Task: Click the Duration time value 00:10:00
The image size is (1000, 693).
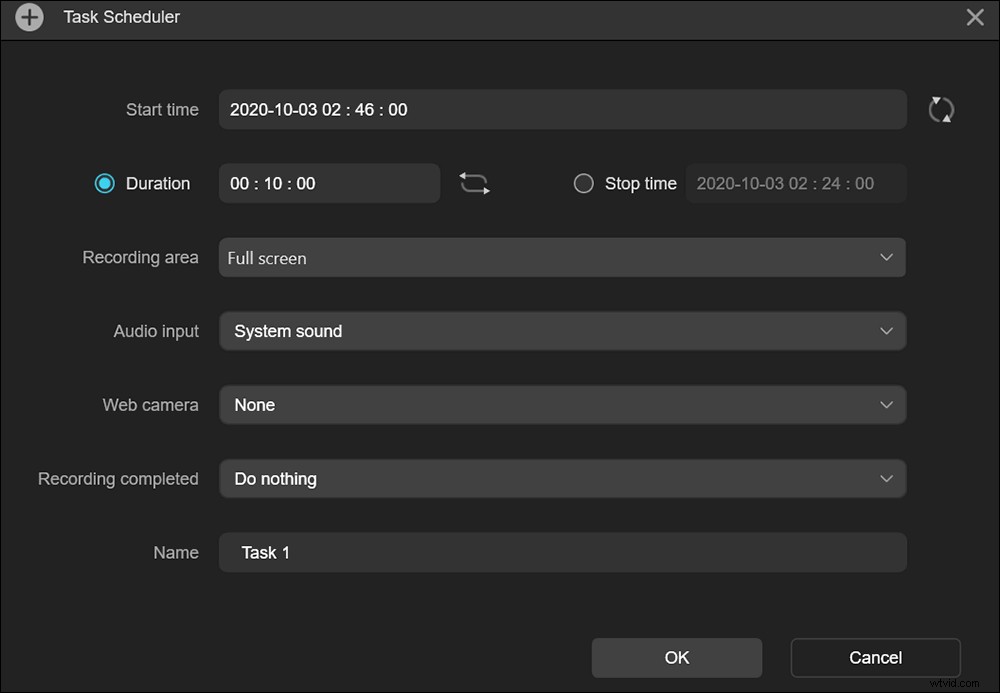Action: pyautogui.click(x=329, y=183)
